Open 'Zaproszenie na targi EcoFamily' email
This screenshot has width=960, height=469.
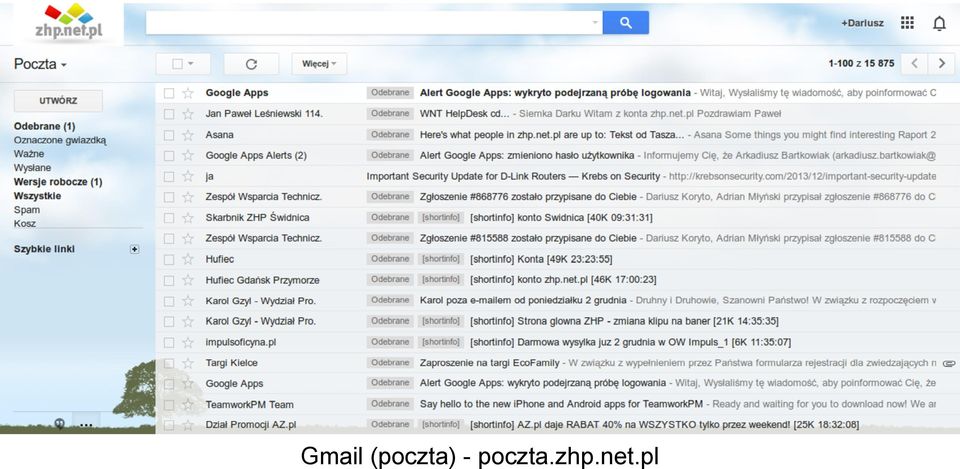click(x=489, y=363)
